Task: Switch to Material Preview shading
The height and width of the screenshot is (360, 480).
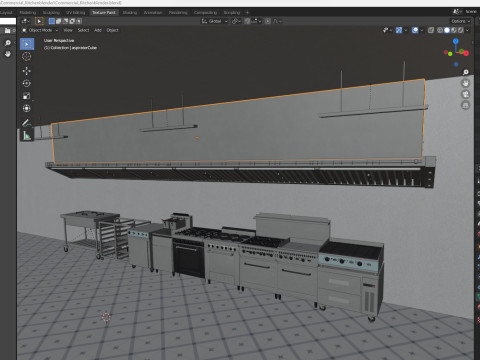Action: tap(454, 30)
